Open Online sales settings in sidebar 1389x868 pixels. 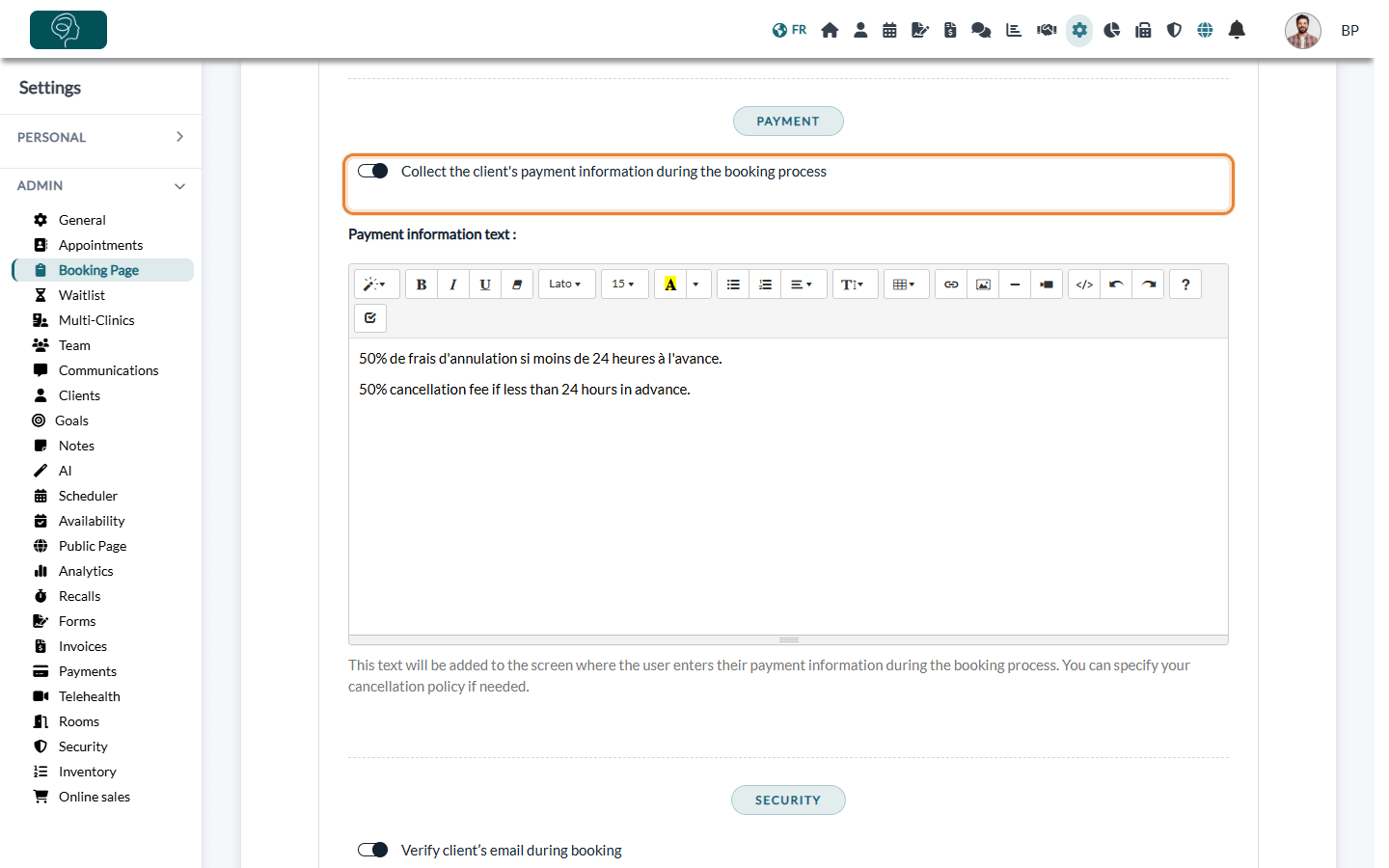click(94, 797)
